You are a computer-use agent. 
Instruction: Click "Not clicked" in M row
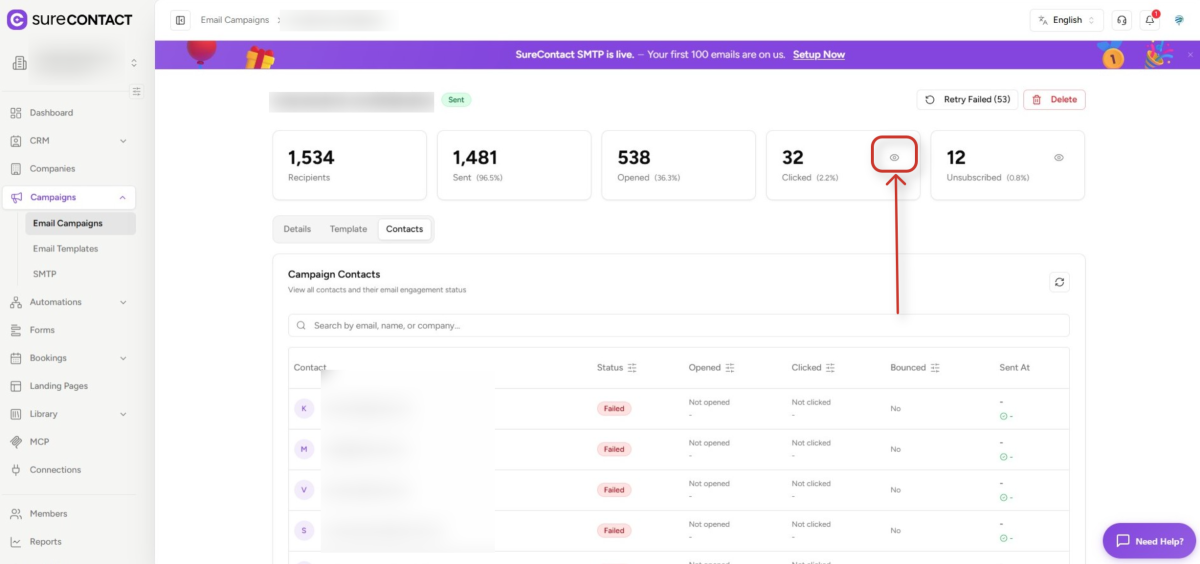tap(811, 443)
